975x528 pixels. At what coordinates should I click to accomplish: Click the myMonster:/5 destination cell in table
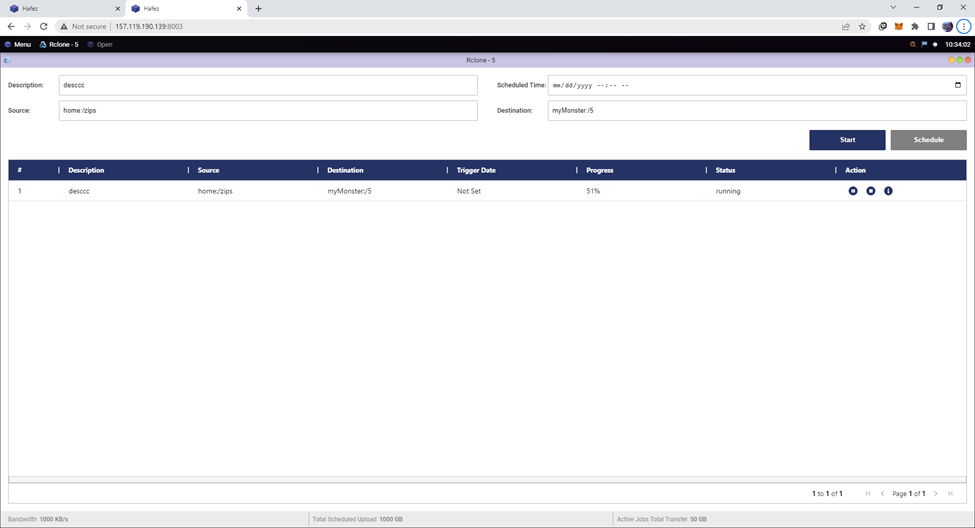[349, 191]
